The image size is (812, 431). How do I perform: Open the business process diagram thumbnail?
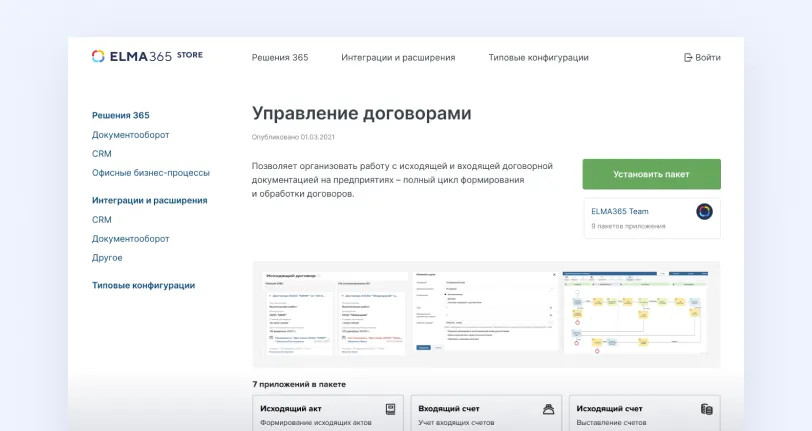click(636, 312)
